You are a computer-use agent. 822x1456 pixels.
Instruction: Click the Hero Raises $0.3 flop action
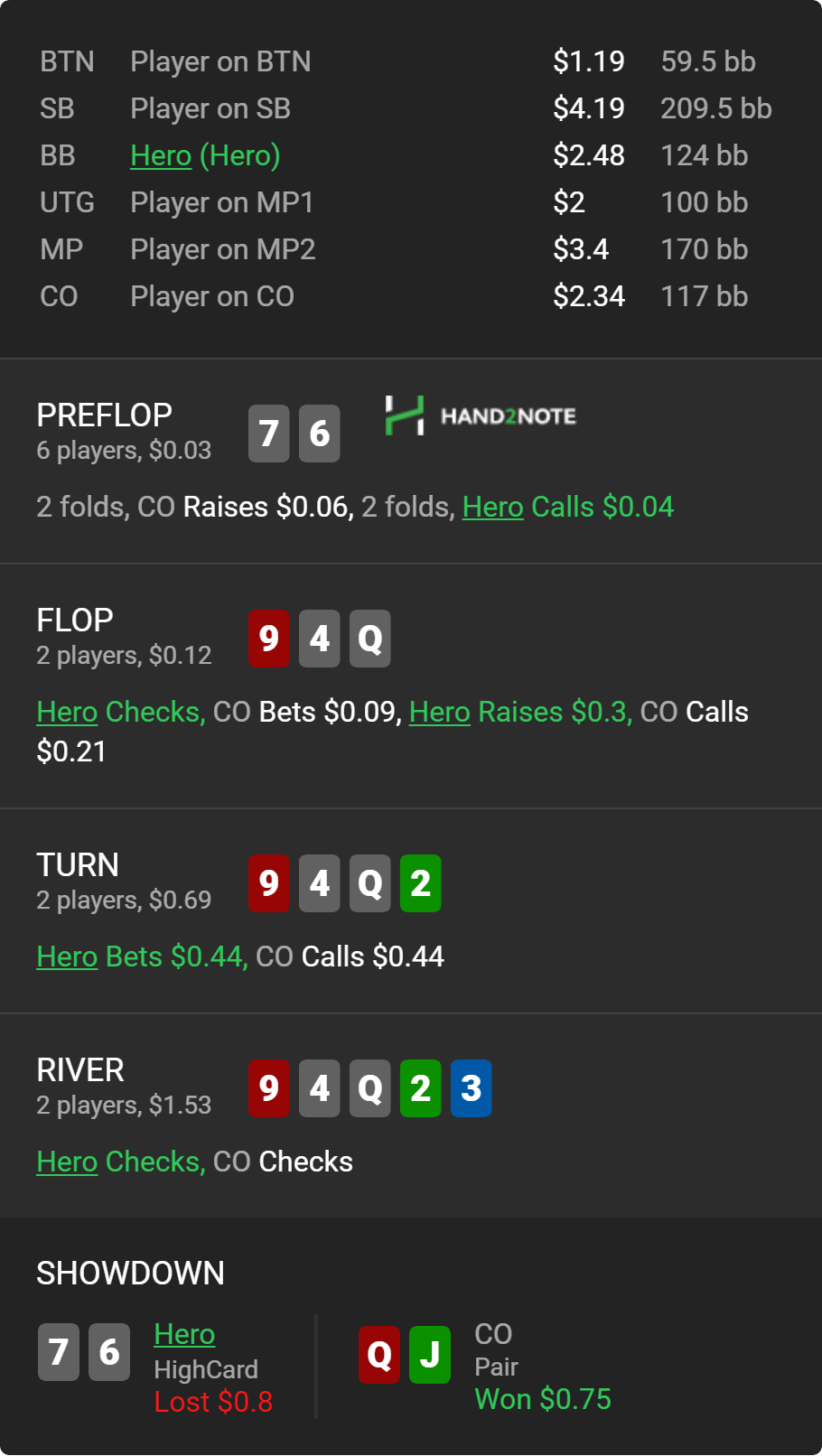[x=520, y=712]
